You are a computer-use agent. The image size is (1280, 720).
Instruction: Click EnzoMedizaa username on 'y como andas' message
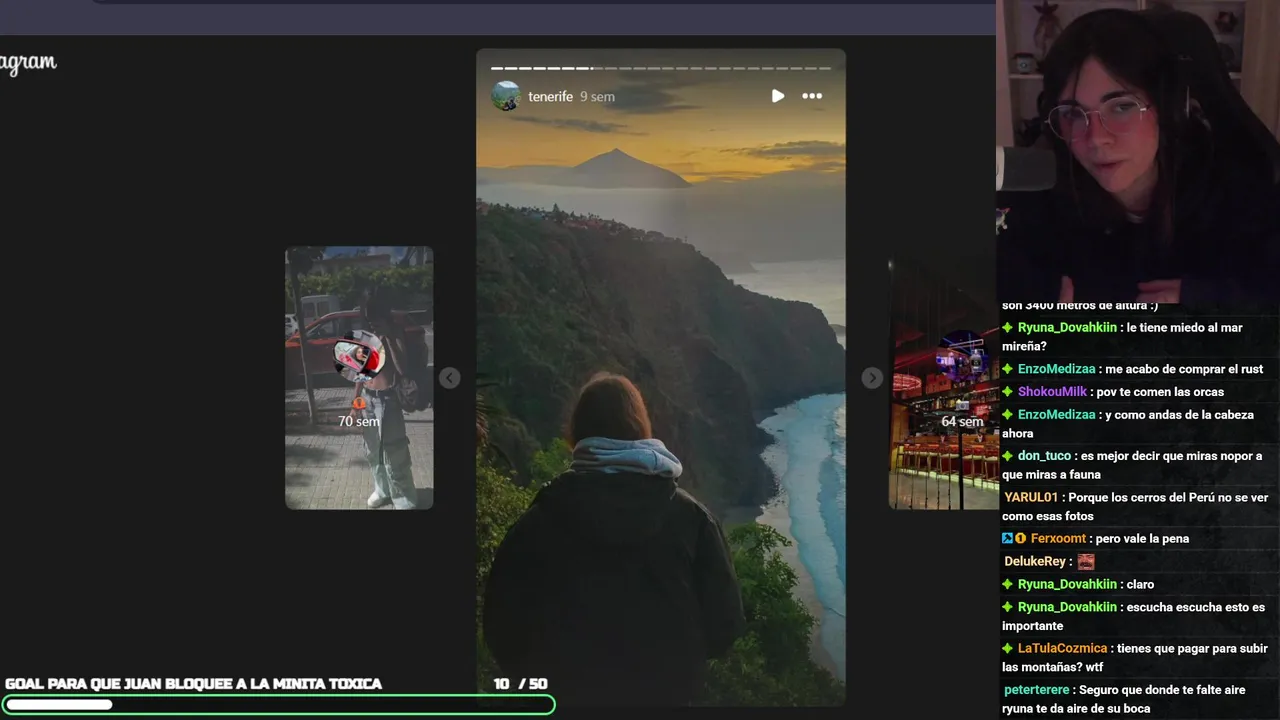1056,415
